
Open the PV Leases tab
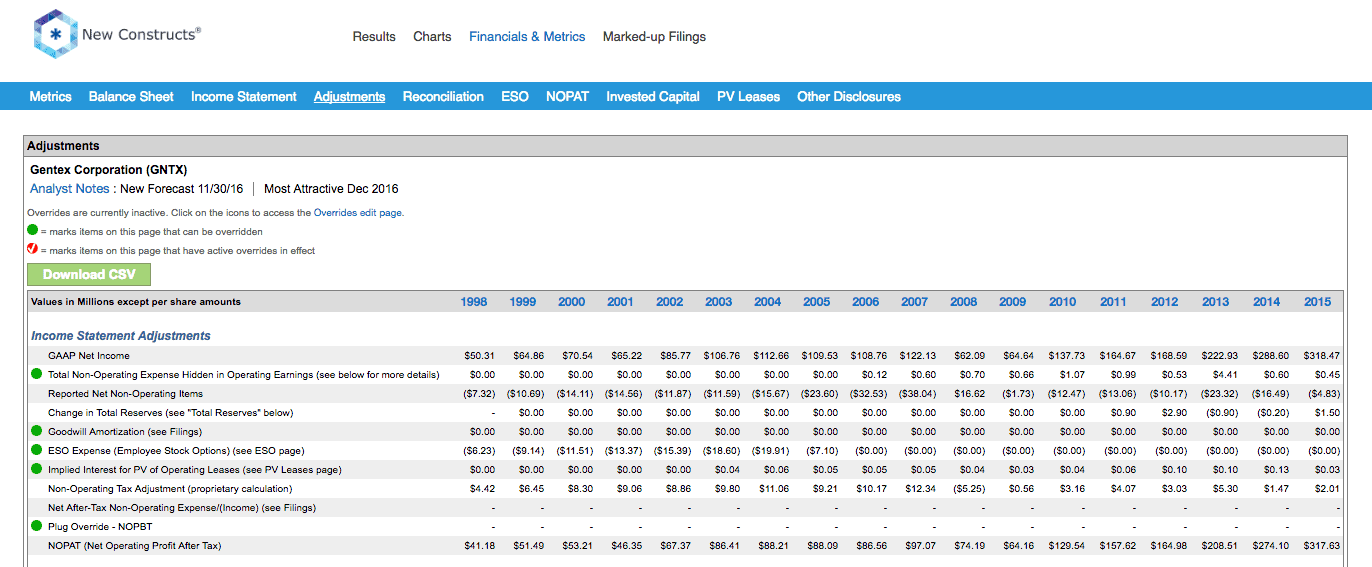748,96
